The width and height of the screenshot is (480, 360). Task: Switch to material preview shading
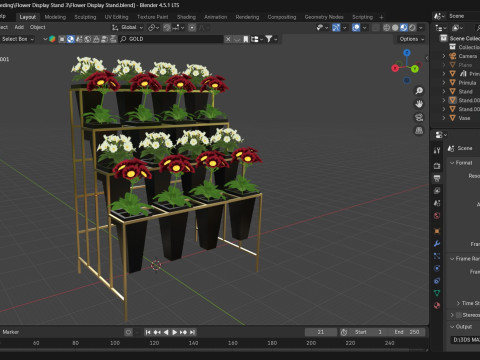pyautogui.click(x=404, y=28)
